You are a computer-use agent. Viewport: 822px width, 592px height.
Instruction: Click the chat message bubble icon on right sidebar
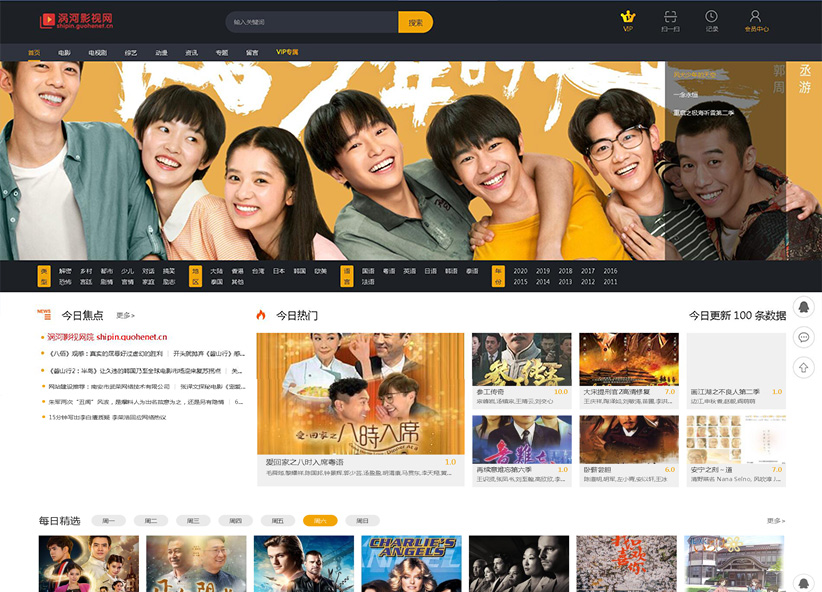[802, 337]
